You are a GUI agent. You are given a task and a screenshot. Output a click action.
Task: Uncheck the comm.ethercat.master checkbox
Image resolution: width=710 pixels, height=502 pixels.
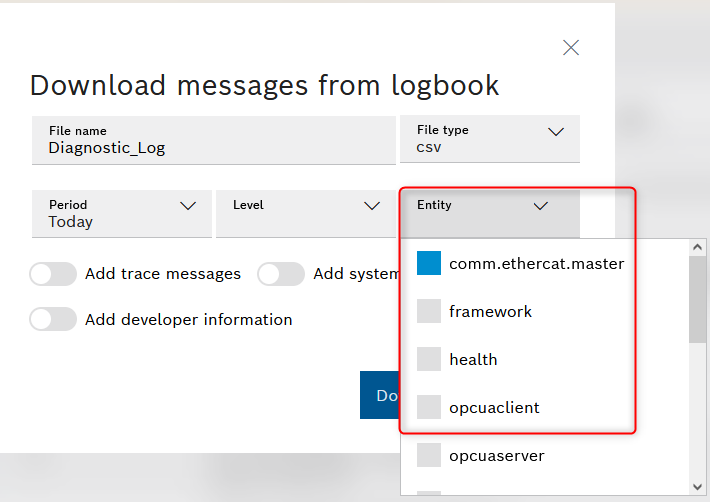click(429, 263)
